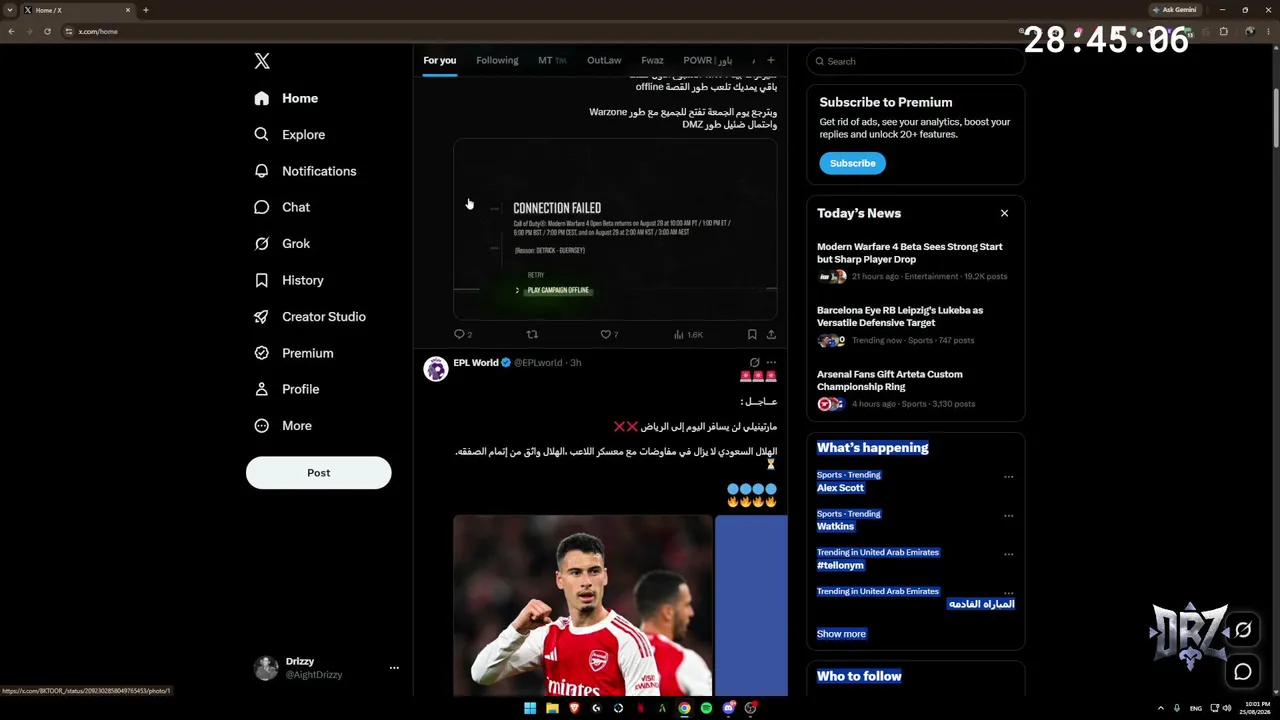Open Chat from the sidebar
This screenshot has width=1280, height=720.
pos(282,207)
